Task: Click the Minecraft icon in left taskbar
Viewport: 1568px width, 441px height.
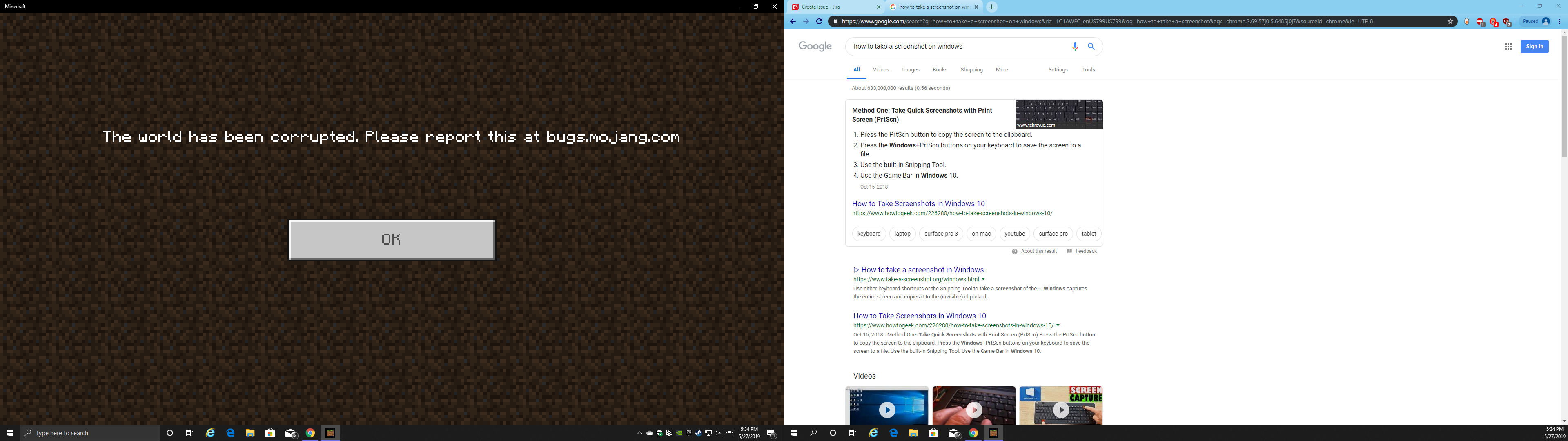Action: tap(330, 433)
